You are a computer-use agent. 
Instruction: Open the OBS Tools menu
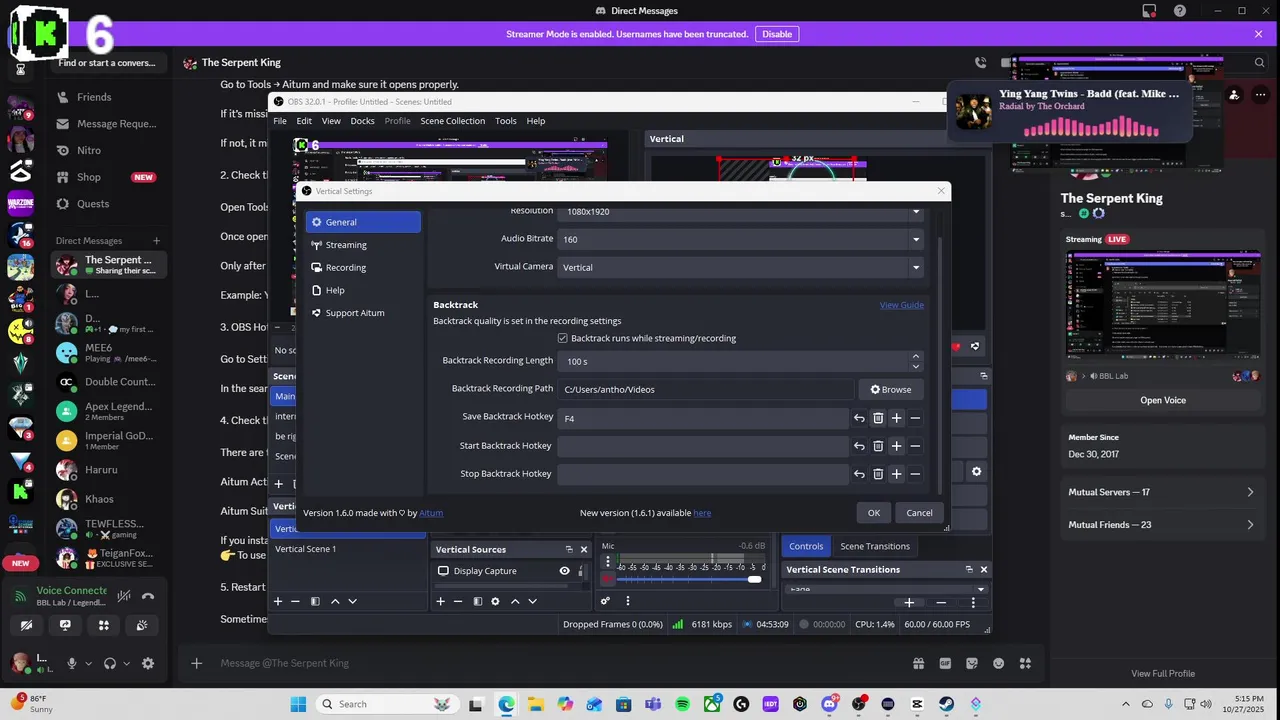(x=506, y=121)
